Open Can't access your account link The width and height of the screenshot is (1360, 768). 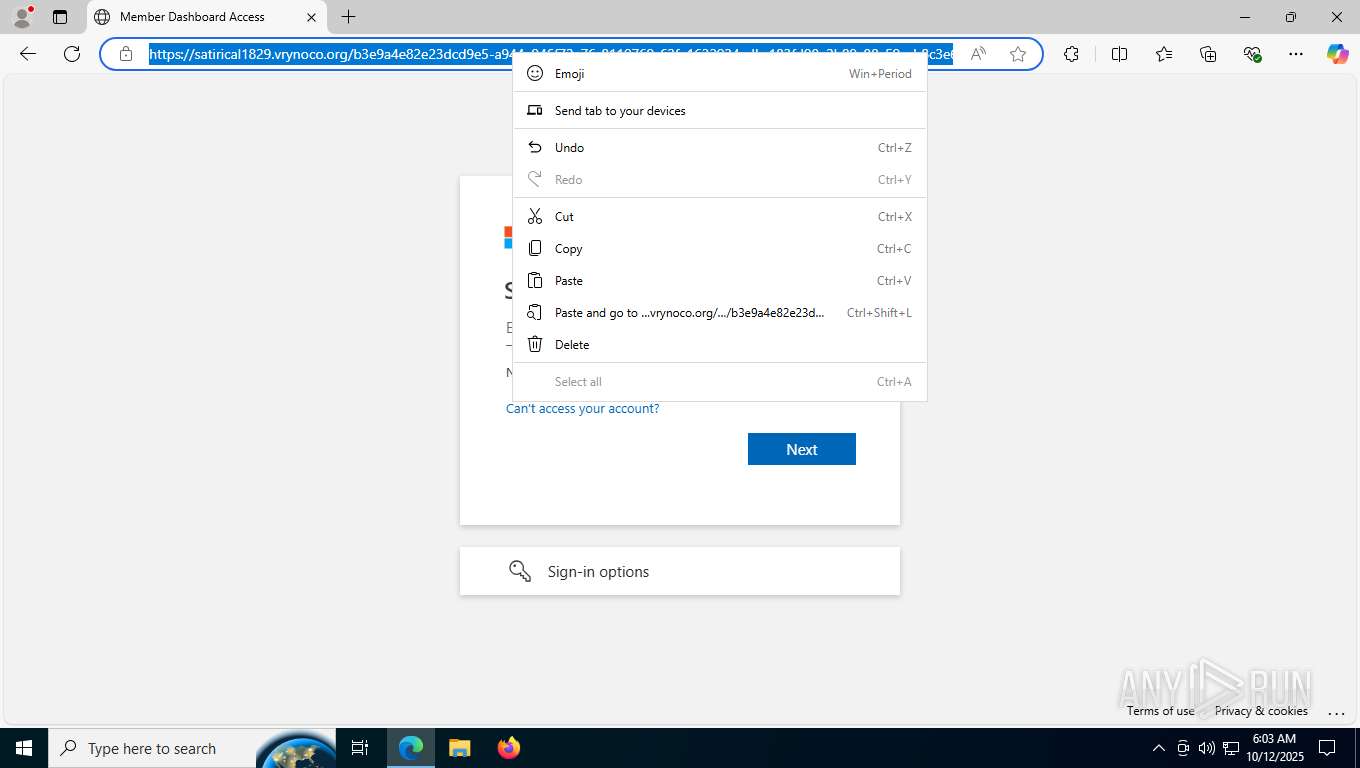(583, 408)
